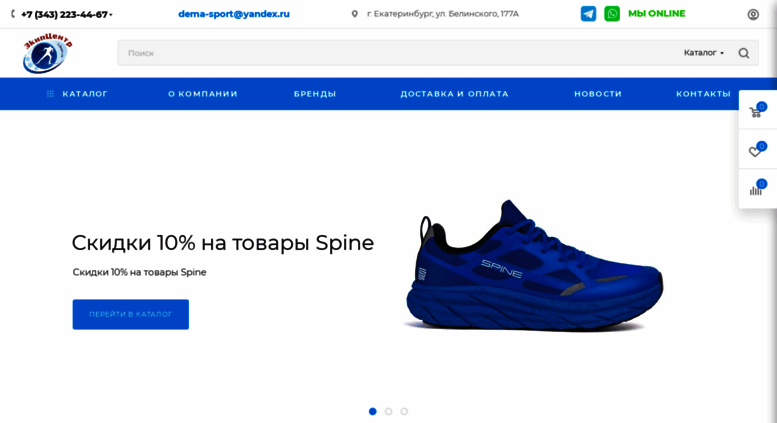Expand the Каталог dropdown in search bar
Viewport: 777px width, 423px height.
click(704, 53)
